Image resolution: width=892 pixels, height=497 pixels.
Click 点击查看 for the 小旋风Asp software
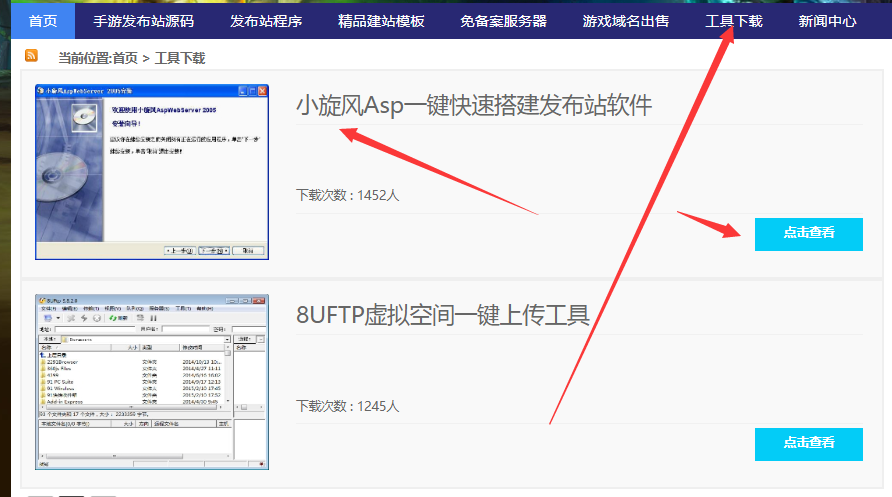click(808, 234)
